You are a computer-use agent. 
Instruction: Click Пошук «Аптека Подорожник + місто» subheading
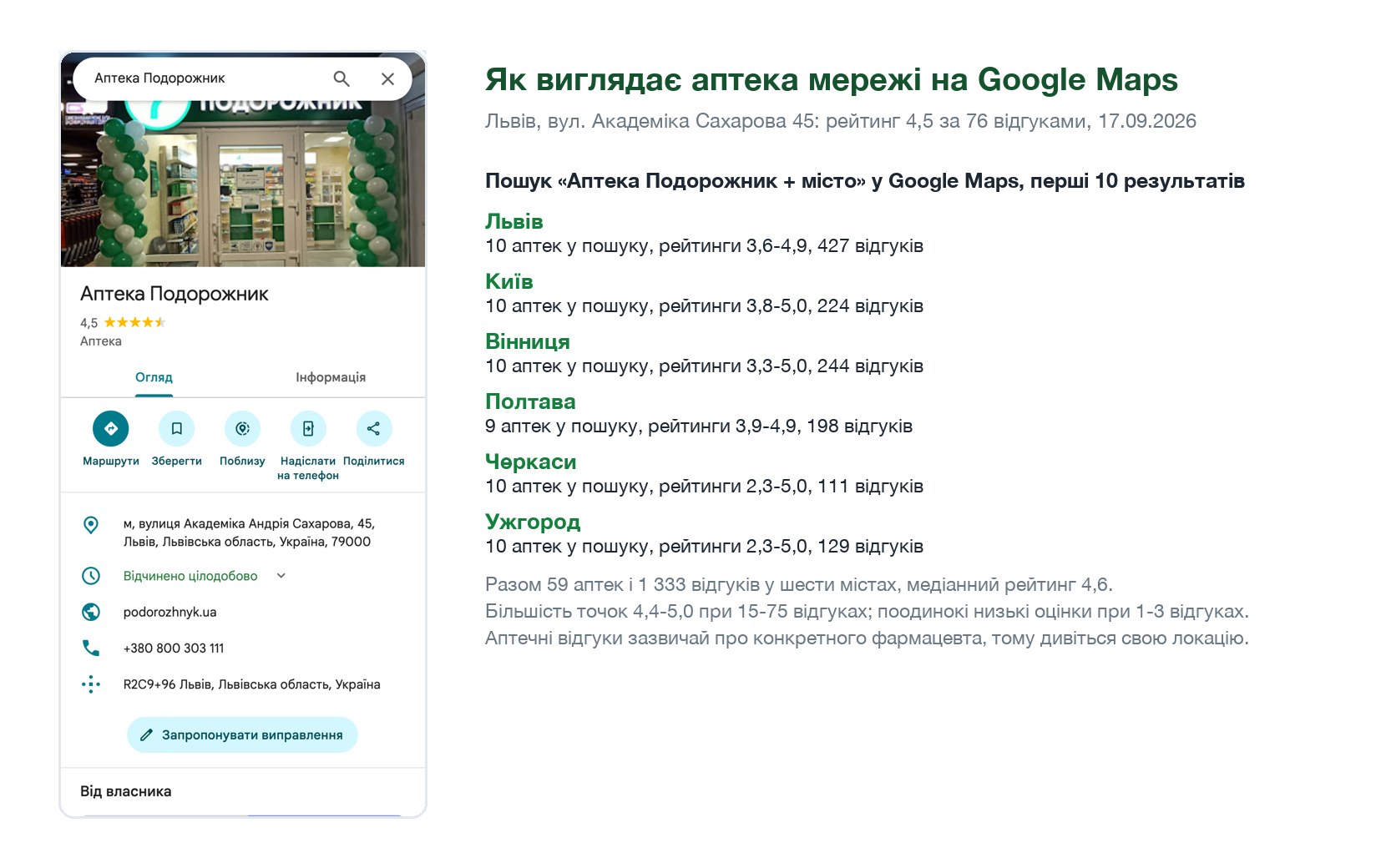pyautogui.click(x=865, y=181)
